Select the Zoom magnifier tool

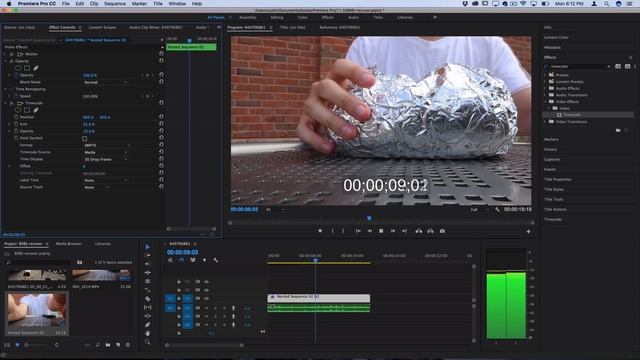(x=147, y=342)
